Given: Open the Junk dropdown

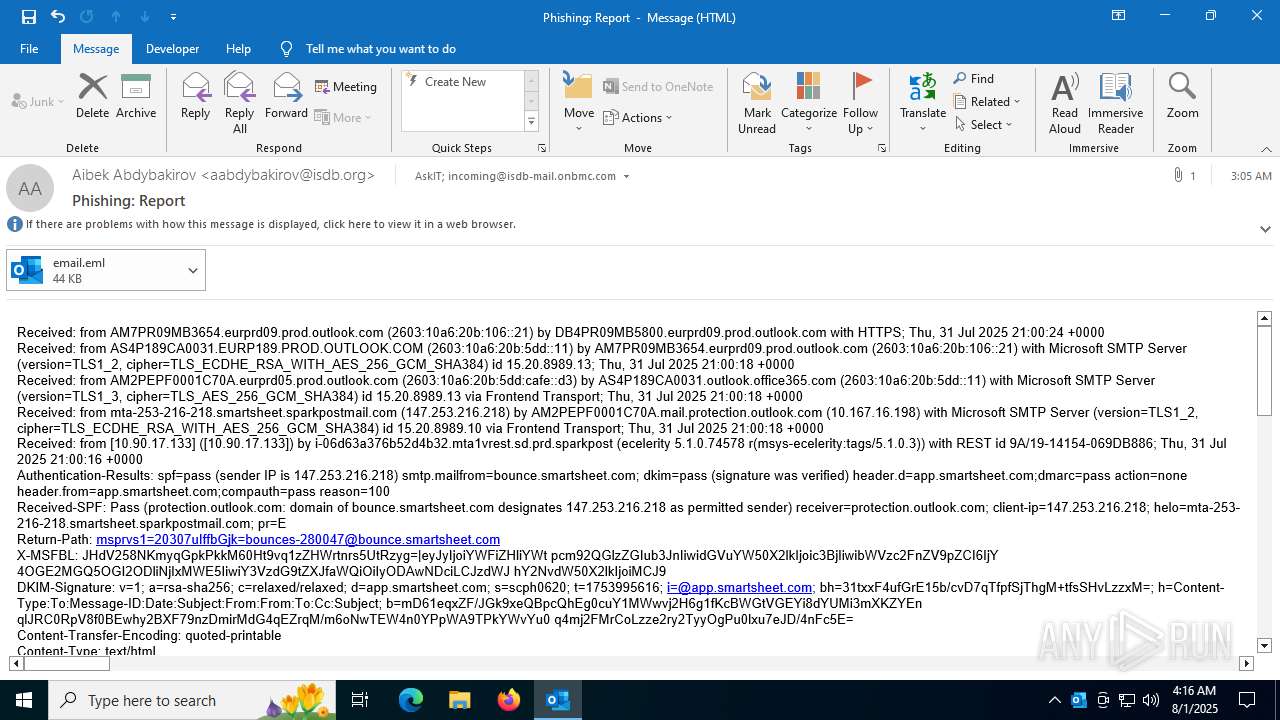Looking at the screenshot, I should pyautogui.click(x=38, y=101).
